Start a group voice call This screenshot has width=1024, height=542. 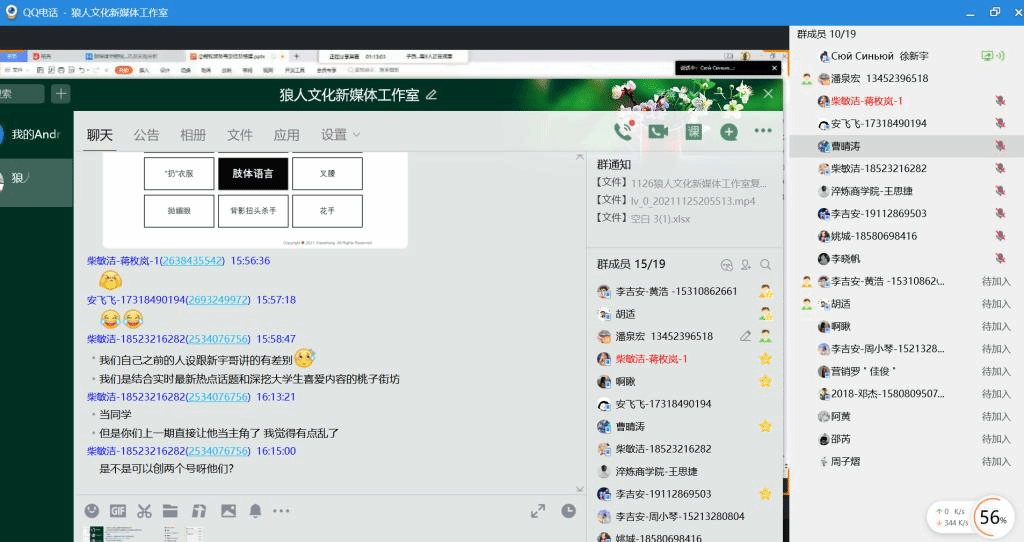click(624, 131)
